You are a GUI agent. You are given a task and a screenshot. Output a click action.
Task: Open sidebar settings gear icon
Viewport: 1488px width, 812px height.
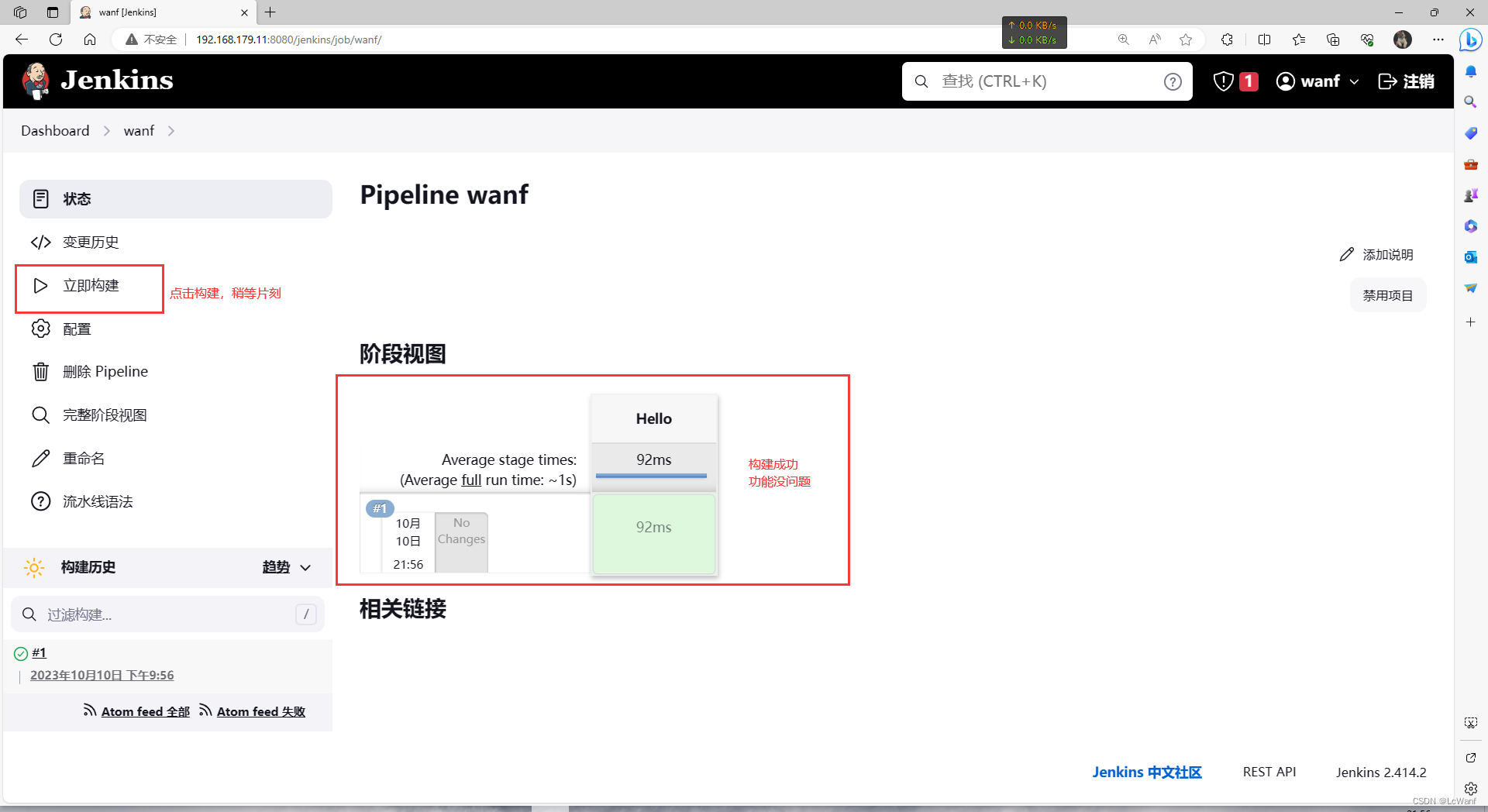(1470, 789)
